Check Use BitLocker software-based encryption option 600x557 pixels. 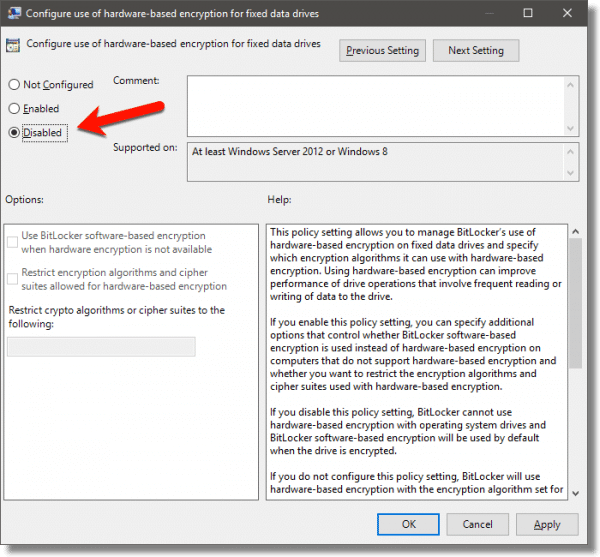(12, 242)
